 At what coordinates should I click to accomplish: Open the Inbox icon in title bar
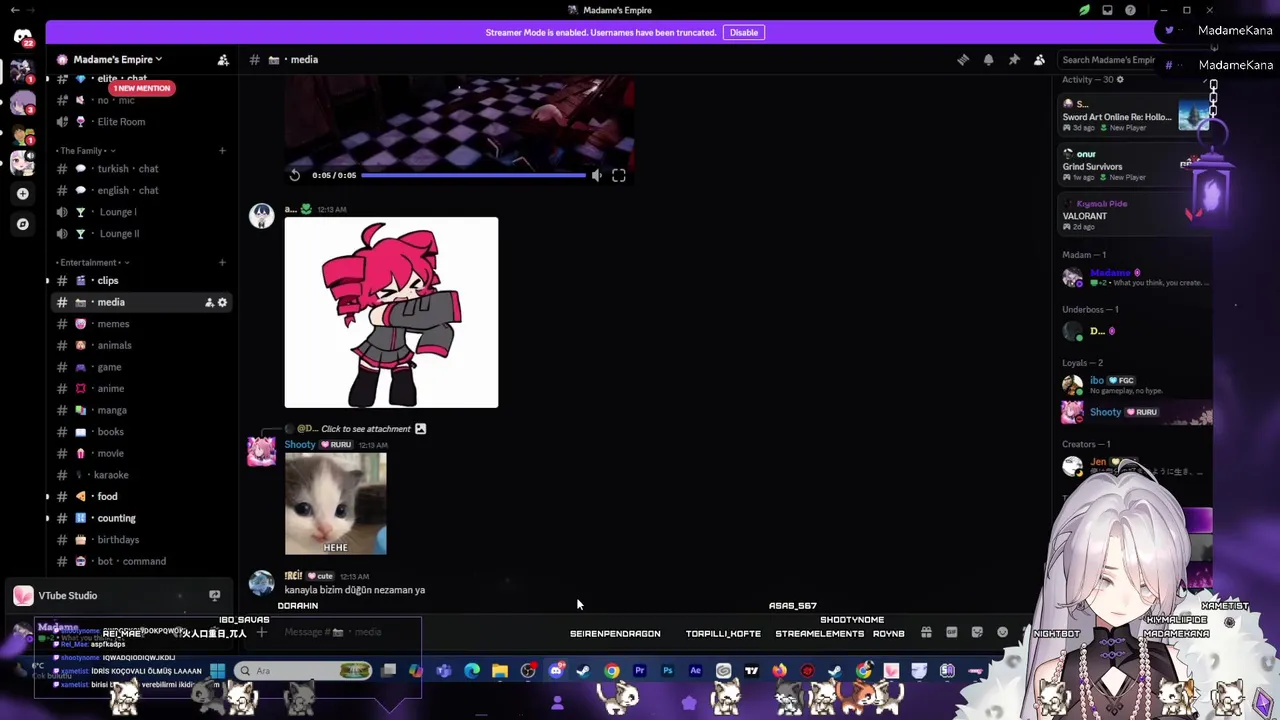click(1107, 10)
